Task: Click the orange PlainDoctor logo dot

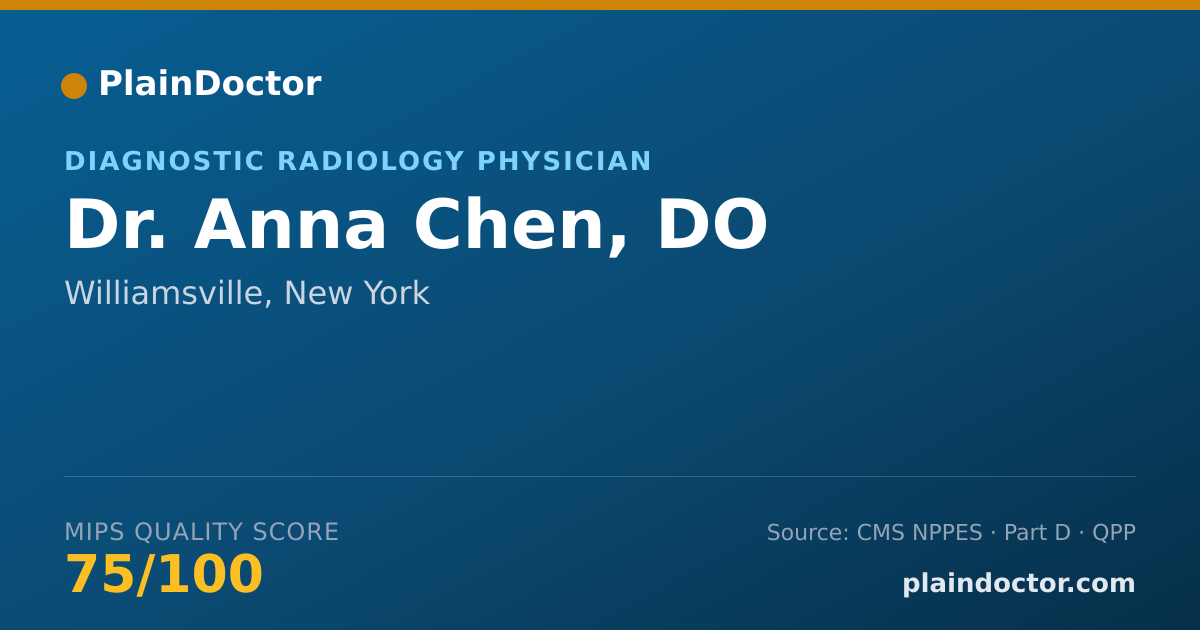Action: pos(74,86)
